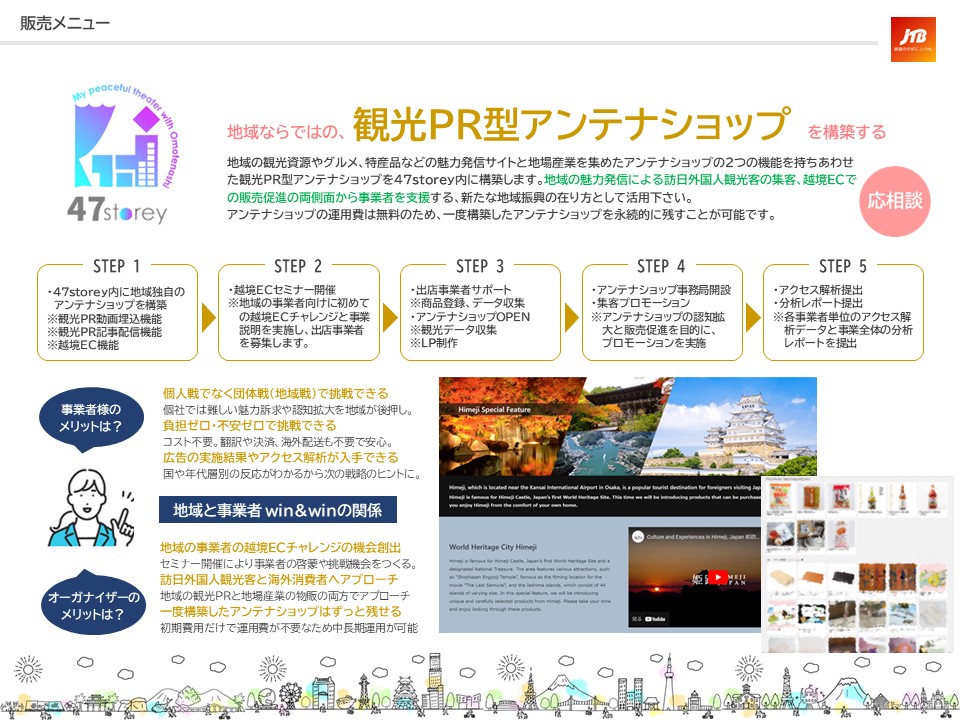
Task: Click the yellow arrow between STEP 1 and STEP 2
Action: 208,318
